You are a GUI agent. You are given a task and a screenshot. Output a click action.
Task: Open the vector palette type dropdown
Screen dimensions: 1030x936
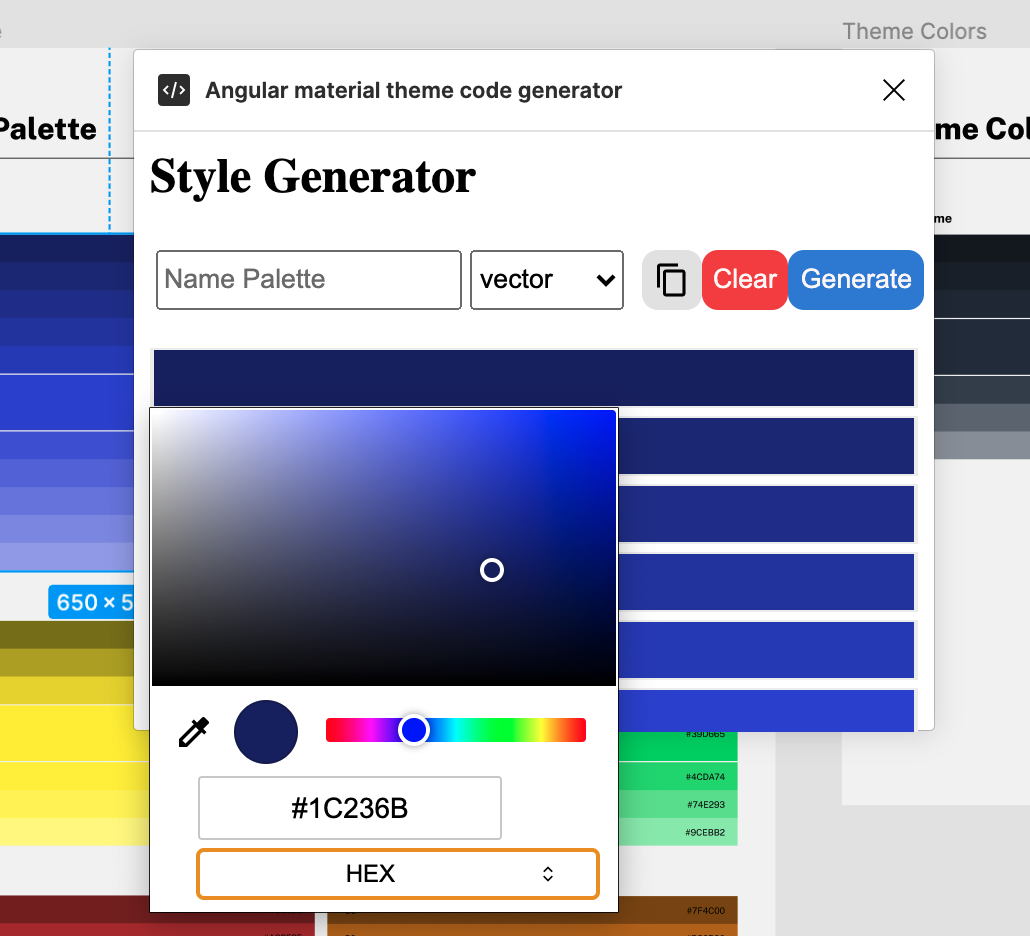tap(547, 280)
